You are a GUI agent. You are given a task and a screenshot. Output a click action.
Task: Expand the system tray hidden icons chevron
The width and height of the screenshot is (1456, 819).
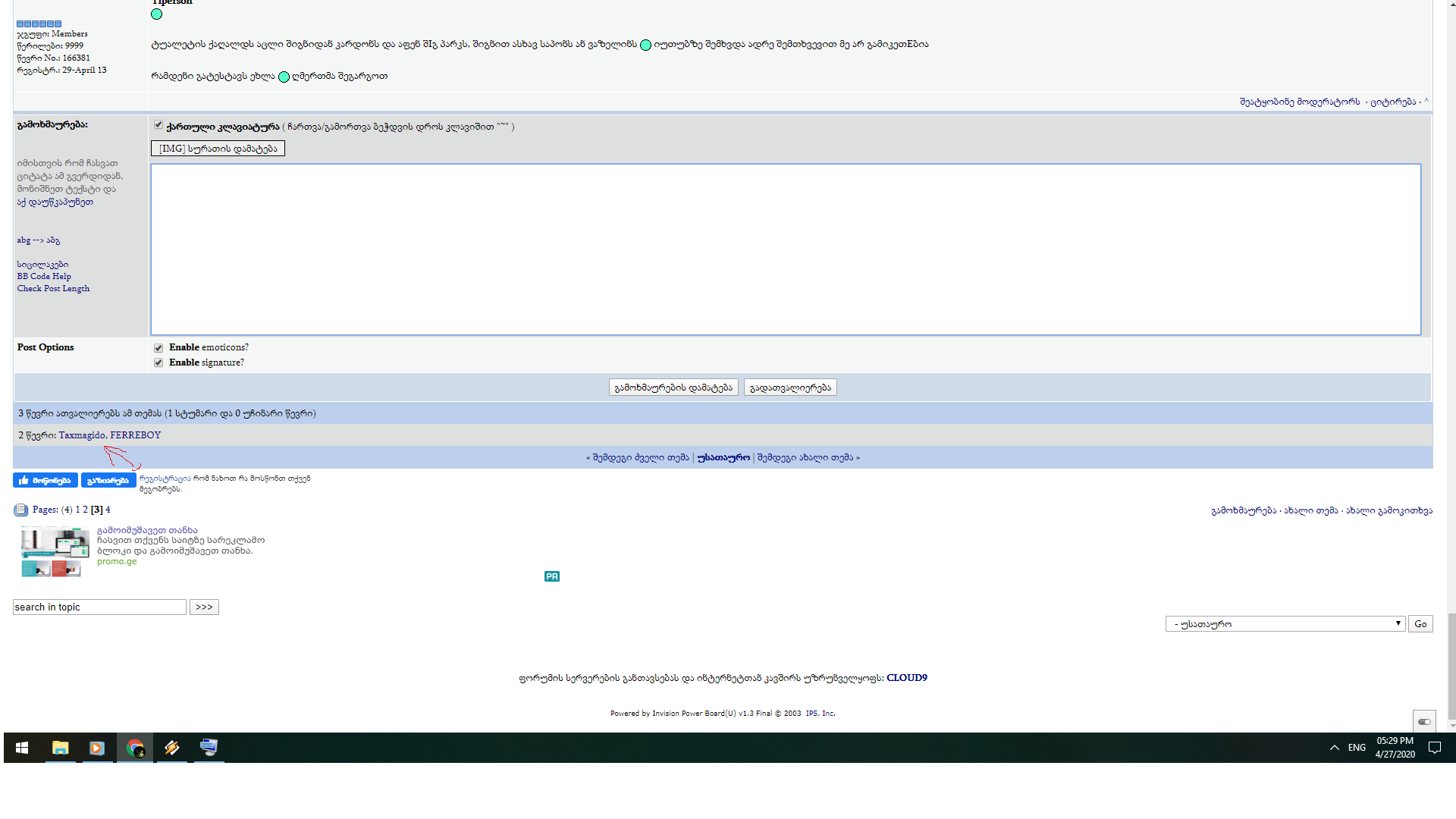click(x=1334, y=748)
